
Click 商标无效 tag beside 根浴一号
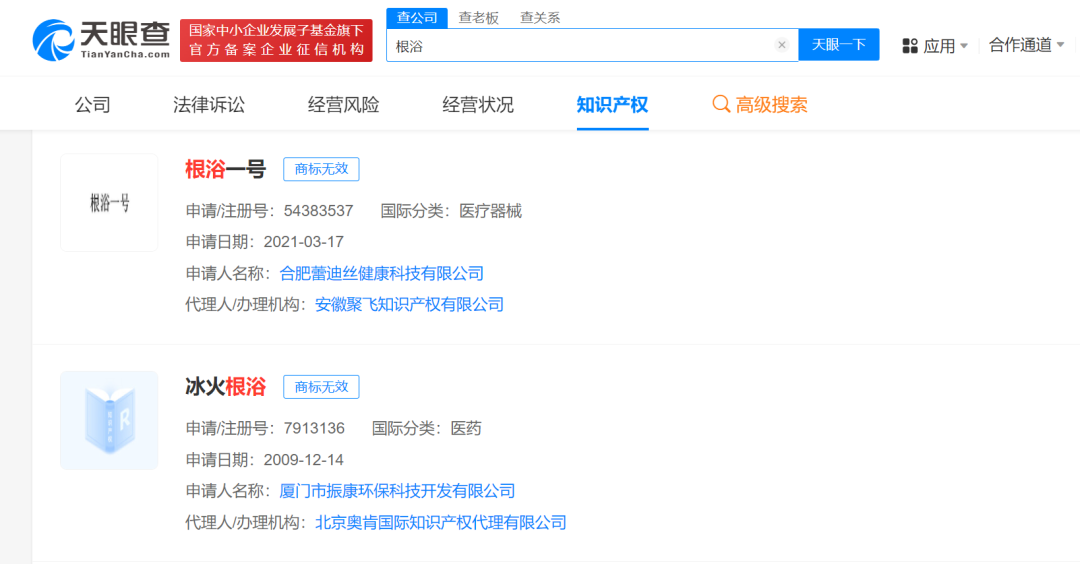click(321, 169)
